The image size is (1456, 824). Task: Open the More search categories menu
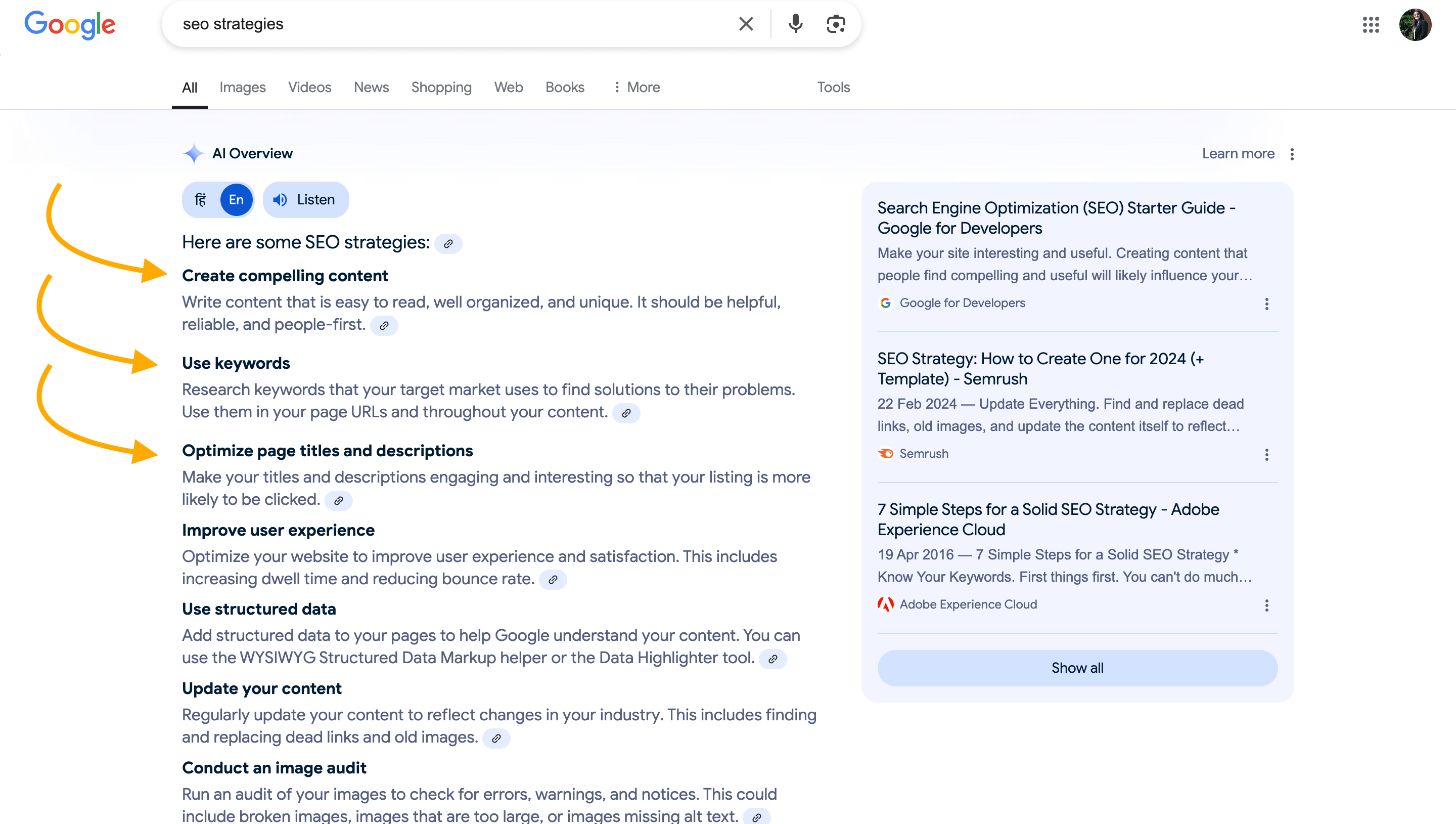click(x=636, y=87)
